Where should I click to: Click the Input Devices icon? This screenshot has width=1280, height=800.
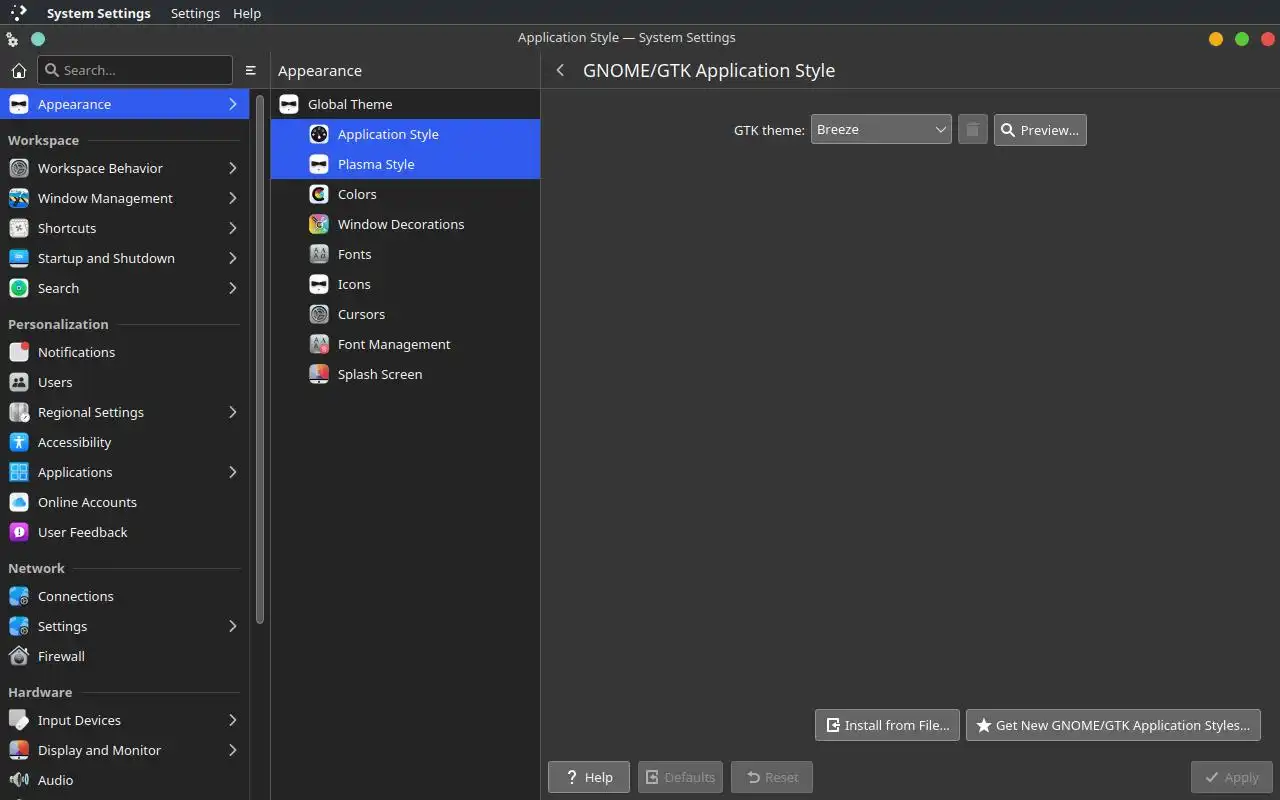click(18, 720)
